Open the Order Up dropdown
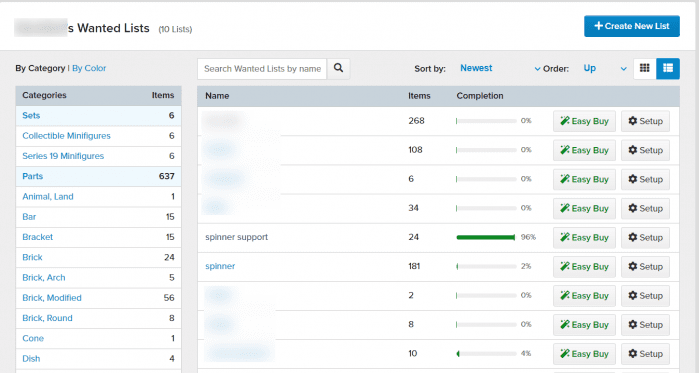699x373 pixels. [x=605, y=68]
